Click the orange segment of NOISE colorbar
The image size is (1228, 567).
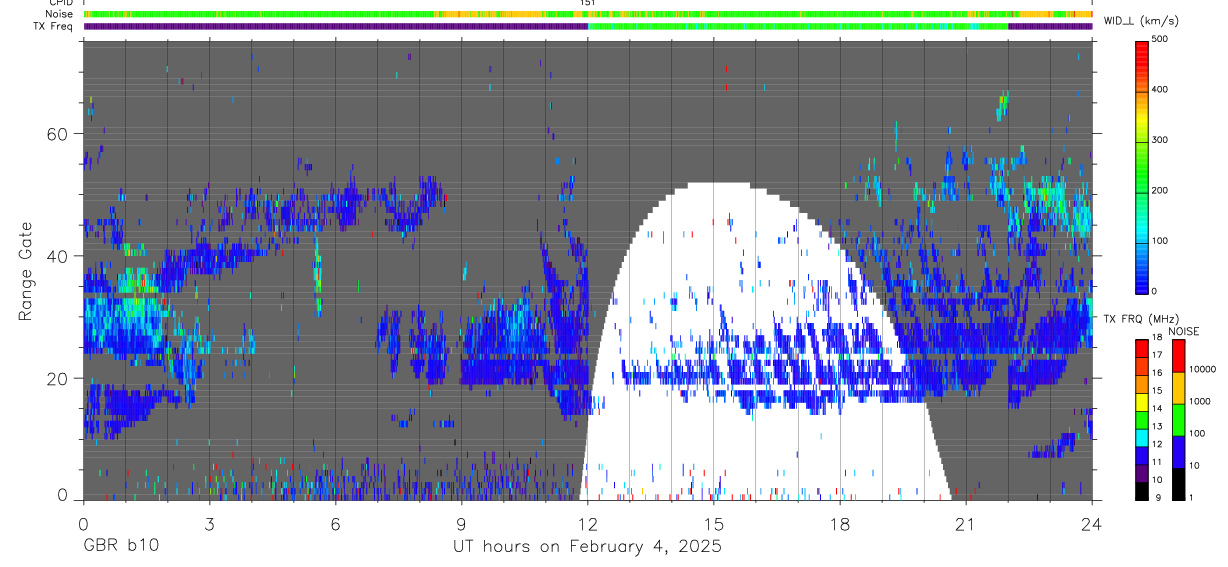pos(1178,387)
